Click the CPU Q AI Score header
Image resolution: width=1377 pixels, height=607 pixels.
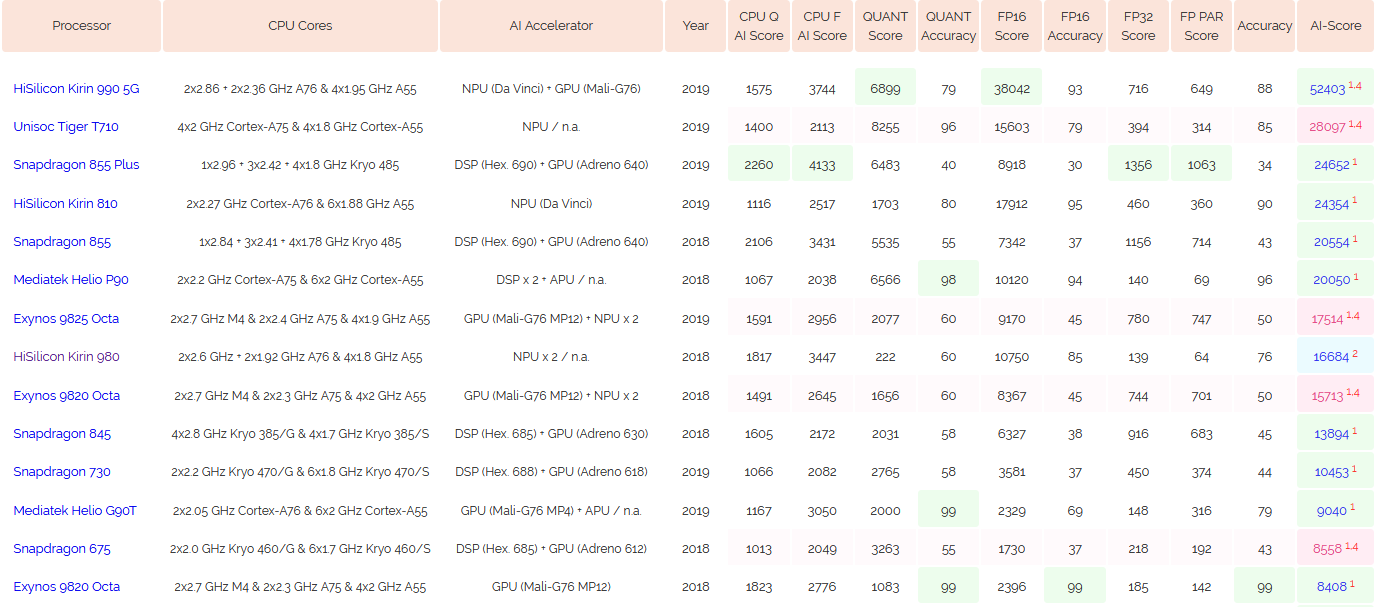(x=759, y=26)
